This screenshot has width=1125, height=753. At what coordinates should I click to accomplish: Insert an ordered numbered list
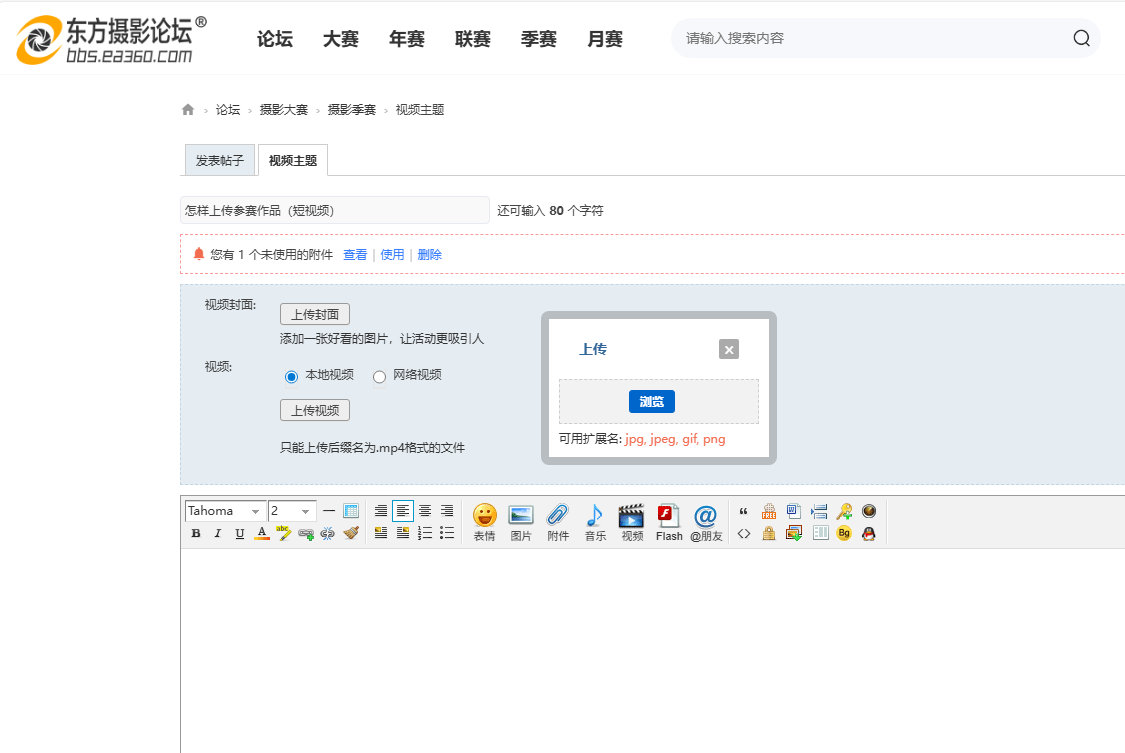(425, 533)
